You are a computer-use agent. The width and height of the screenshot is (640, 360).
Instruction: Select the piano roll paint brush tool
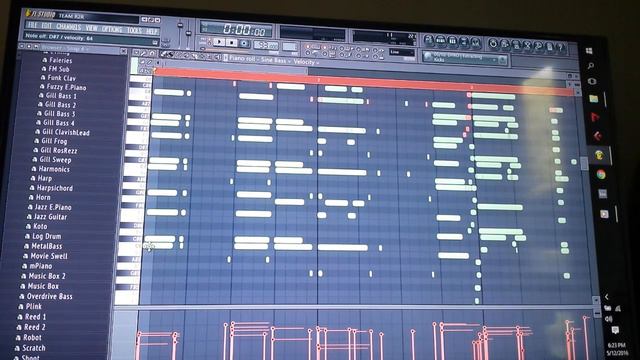tap(170, 55)
